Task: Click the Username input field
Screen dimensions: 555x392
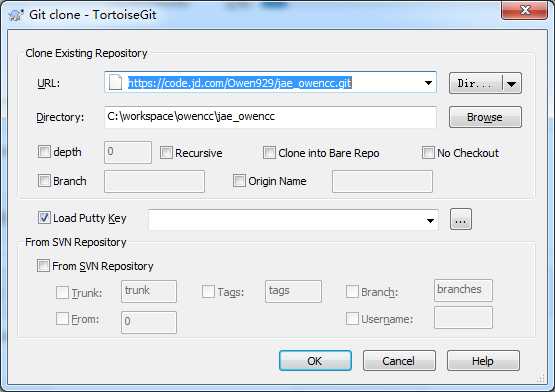Action: (x=463, y=318)
